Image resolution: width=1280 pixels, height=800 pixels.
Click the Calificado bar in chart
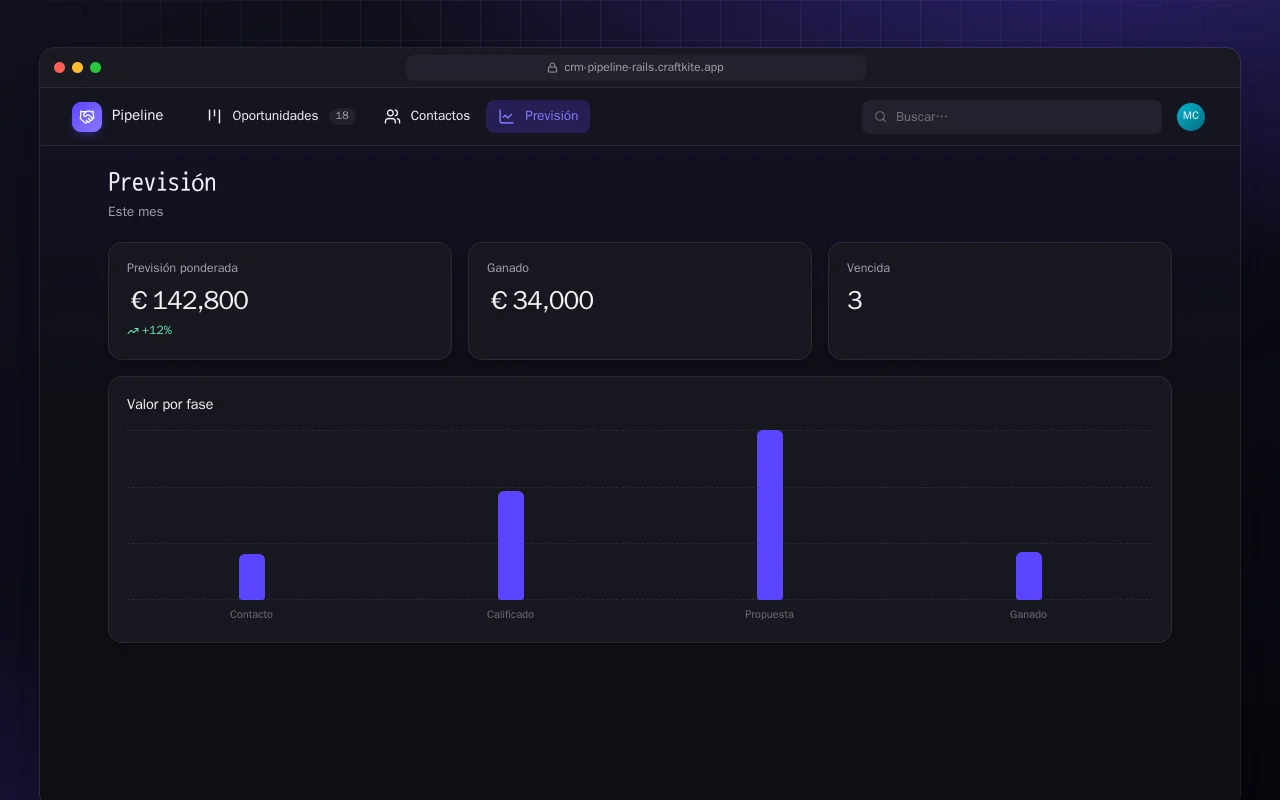click(511, 545)
